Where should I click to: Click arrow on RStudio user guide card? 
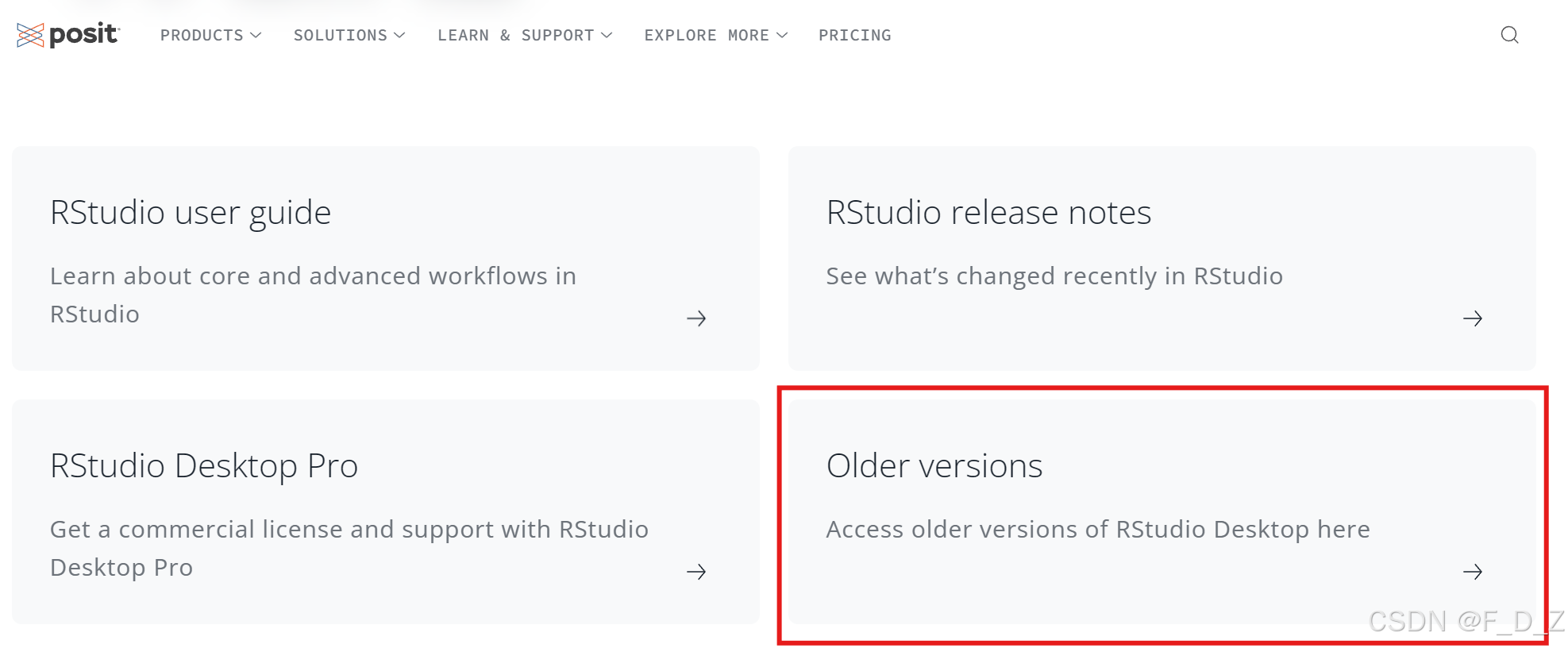point(696,318)
